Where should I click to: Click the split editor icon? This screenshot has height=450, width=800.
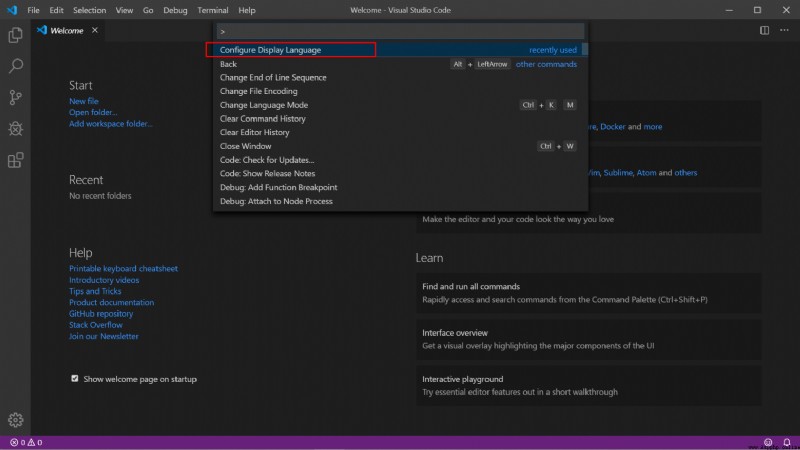tap(764, 31)
